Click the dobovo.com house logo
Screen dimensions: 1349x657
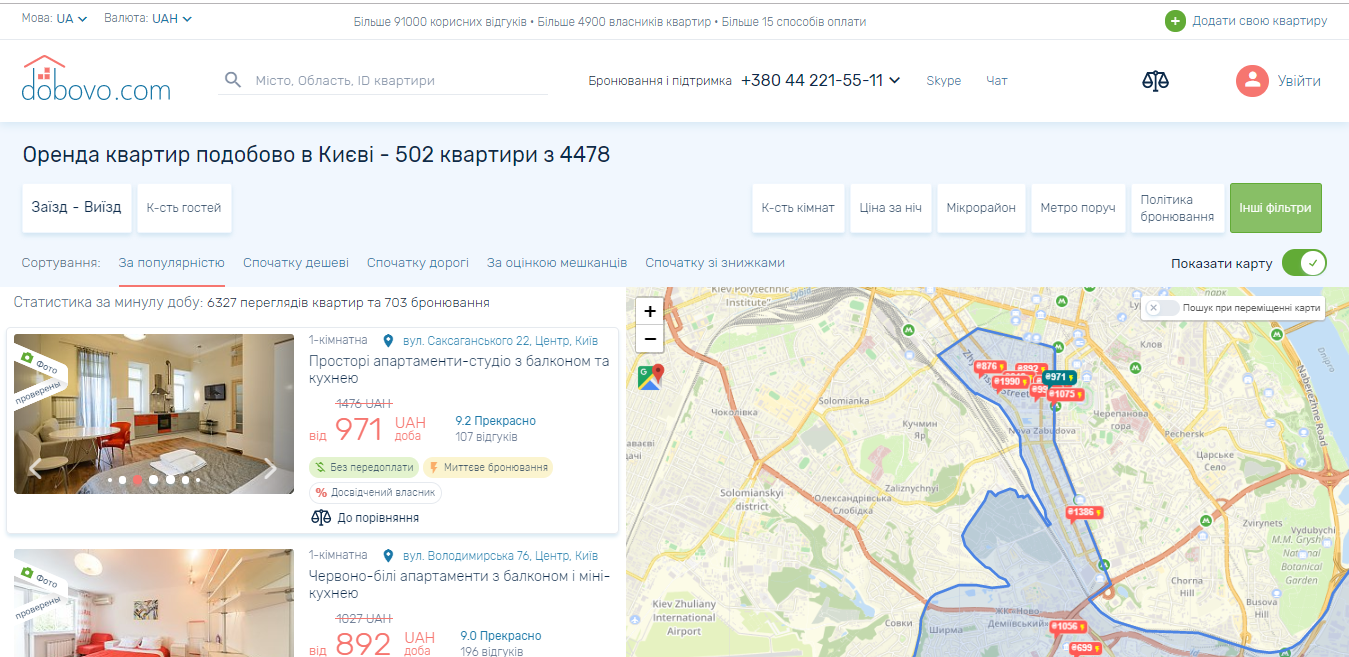(x=96, y=79)
